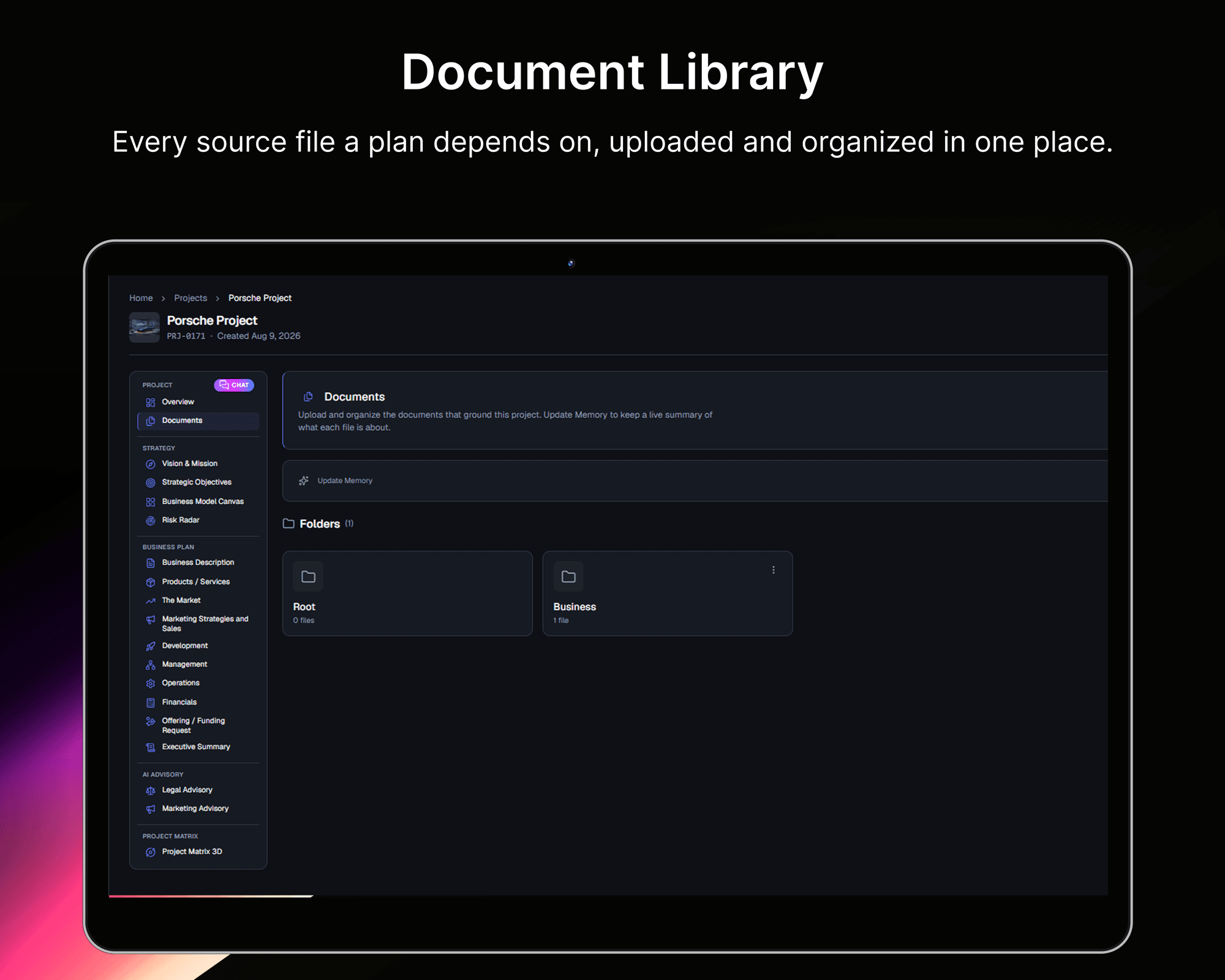Click the "0 files" label on Root
This screenshot has width=1225, height=980.
point(304,620)
